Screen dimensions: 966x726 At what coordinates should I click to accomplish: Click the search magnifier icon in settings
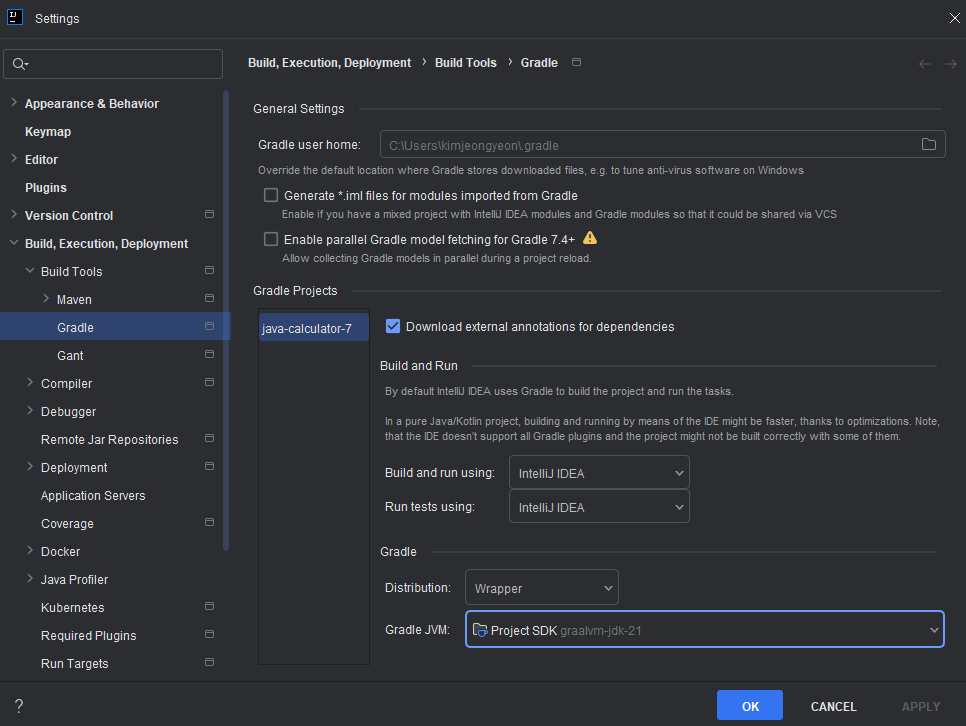coord(20,64)
